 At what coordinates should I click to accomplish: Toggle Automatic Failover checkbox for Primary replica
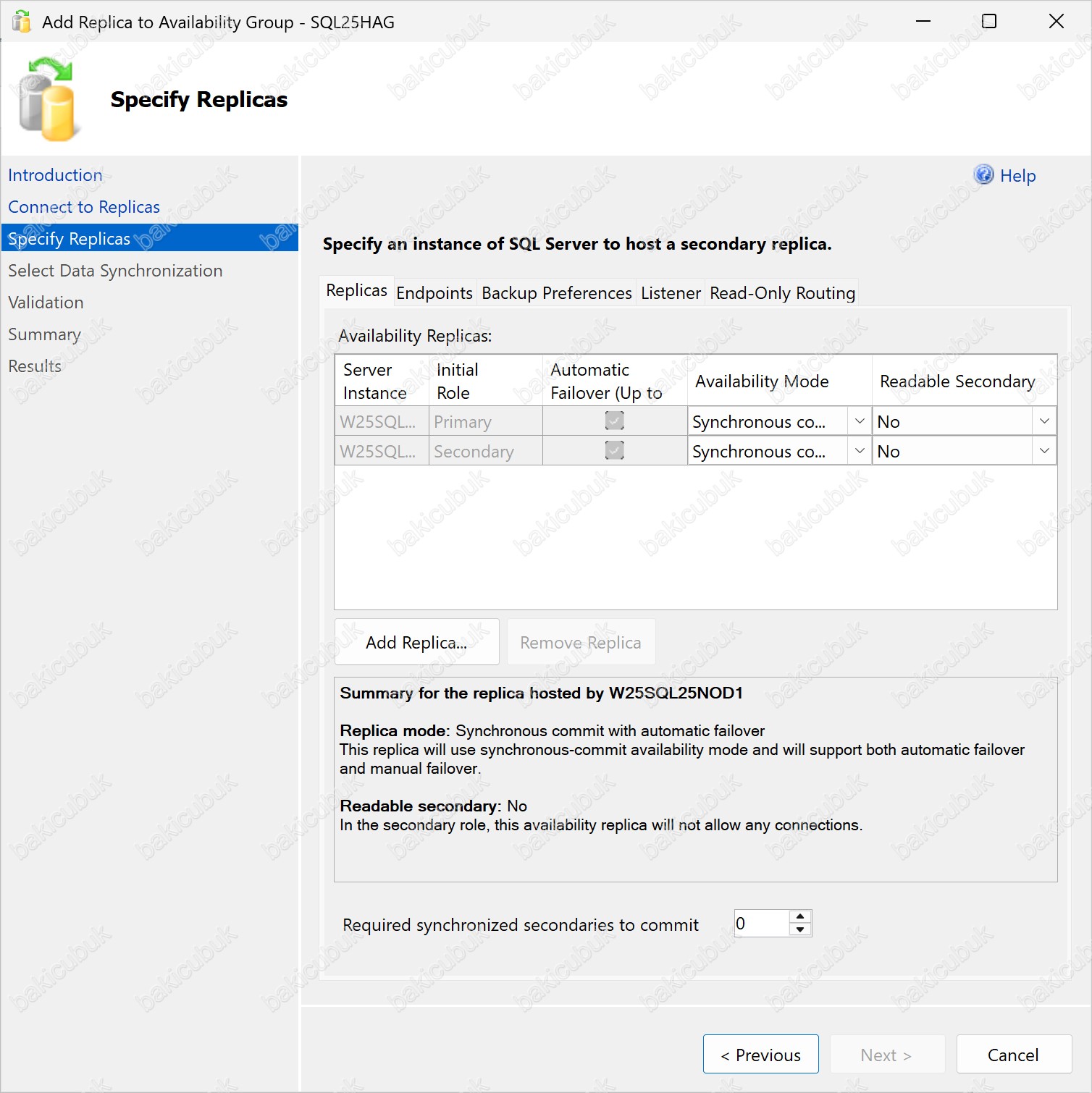point(614,421)
